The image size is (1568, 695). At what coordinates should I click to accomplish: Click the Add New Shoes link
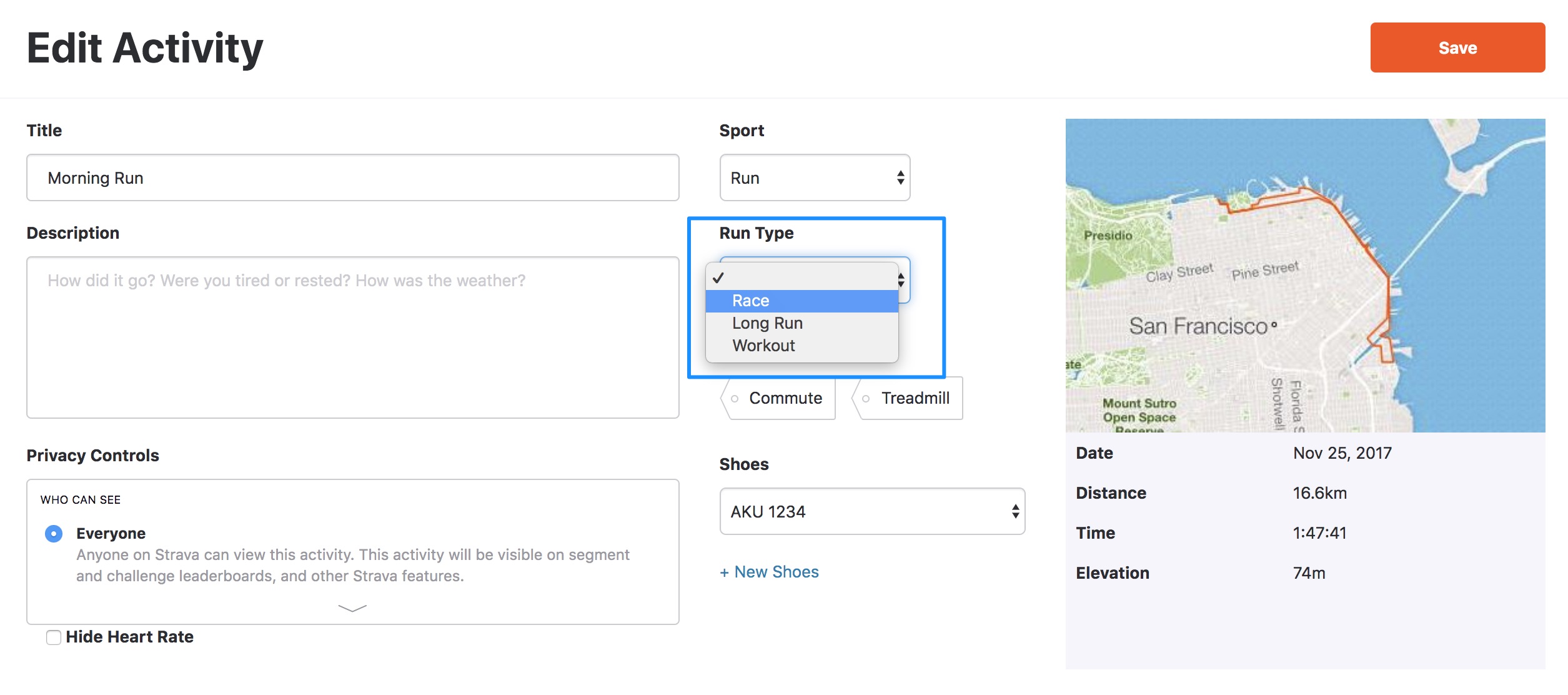click(x=769, y=571)
